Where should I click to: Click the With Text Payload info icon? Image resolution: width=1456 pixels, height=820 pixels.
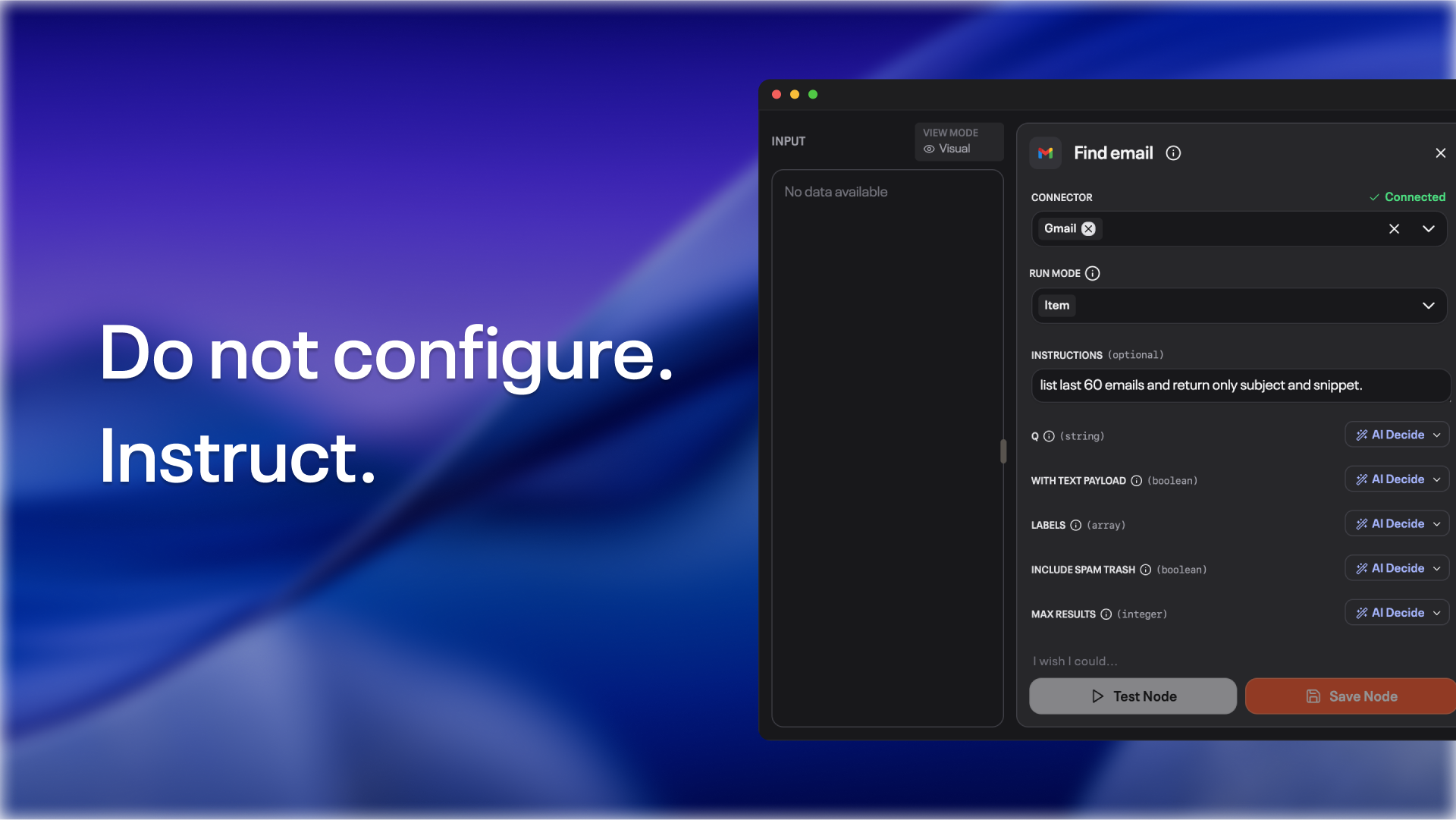pos(1136,481)
